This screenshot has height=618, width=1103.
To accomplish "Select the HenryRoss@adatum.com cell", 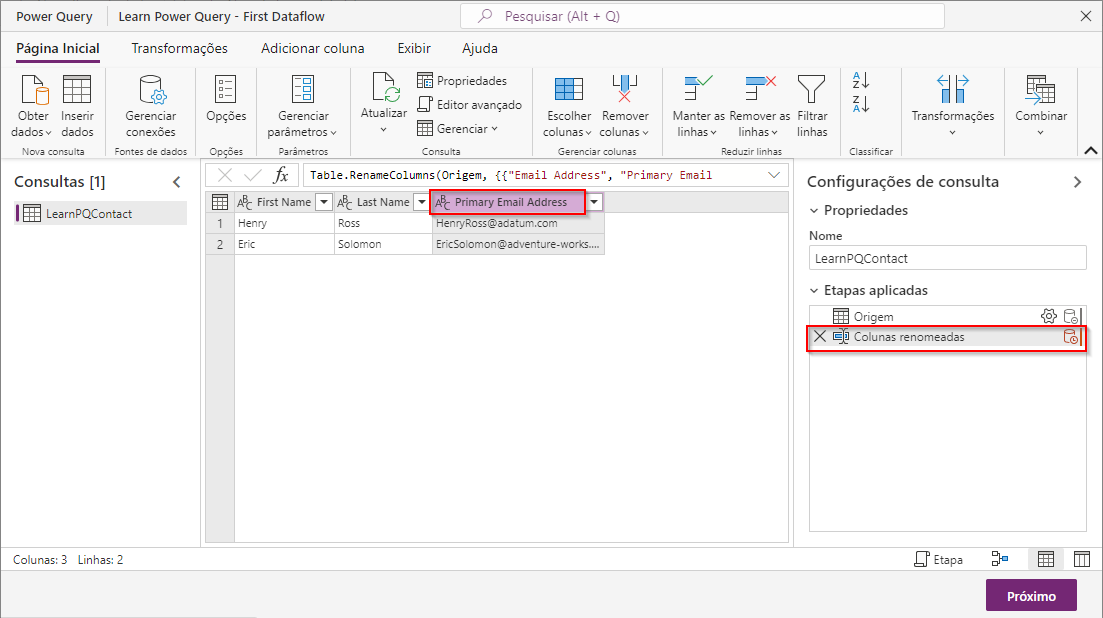I will pos(518,224).
